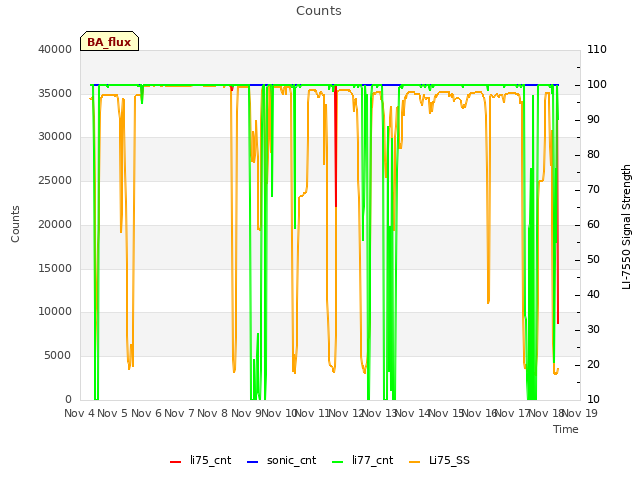Click the Nov 6 date tick

[146, 413]
